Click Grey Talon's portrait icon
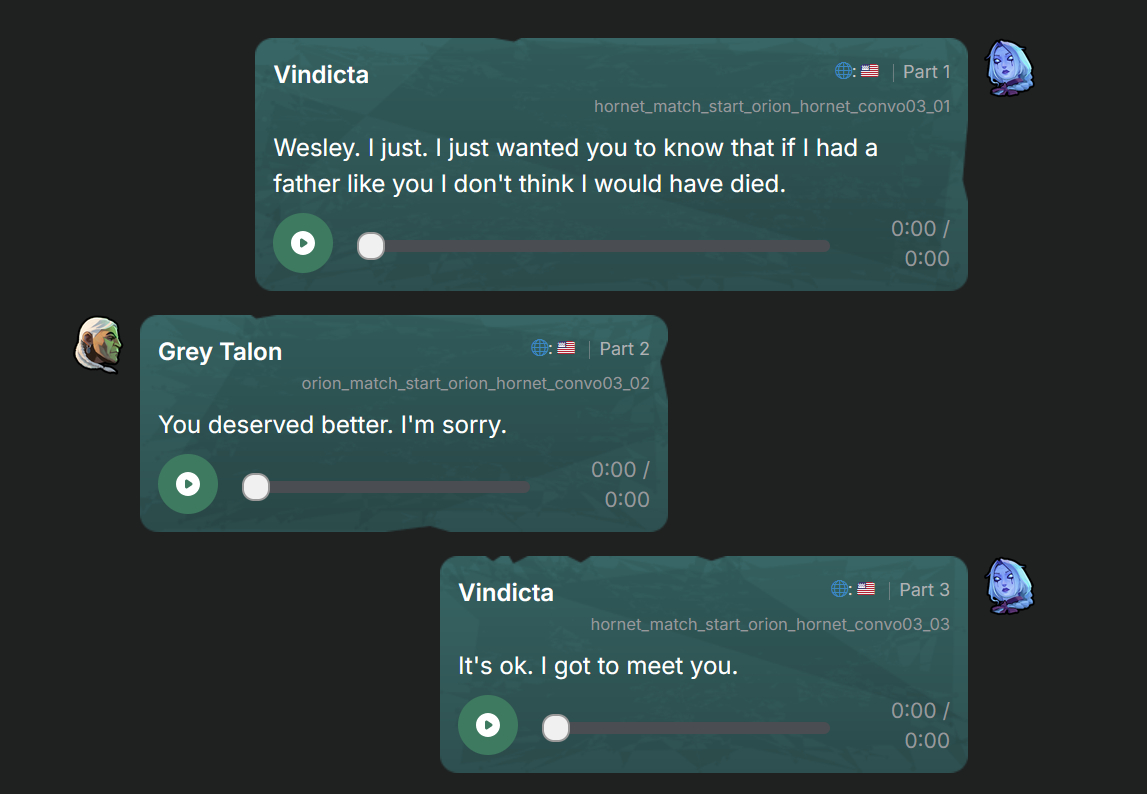The height and width of the screenshot is (794, 1147). (98, 344)
